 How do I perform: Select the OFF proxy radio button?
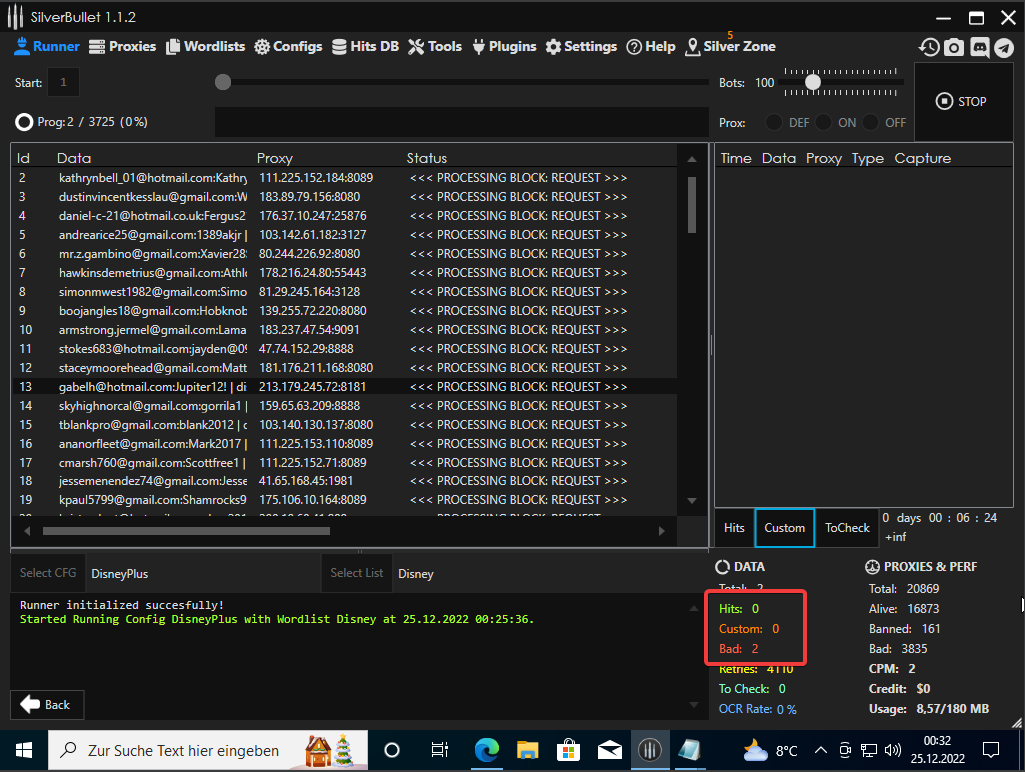click(x=871, y=122)
